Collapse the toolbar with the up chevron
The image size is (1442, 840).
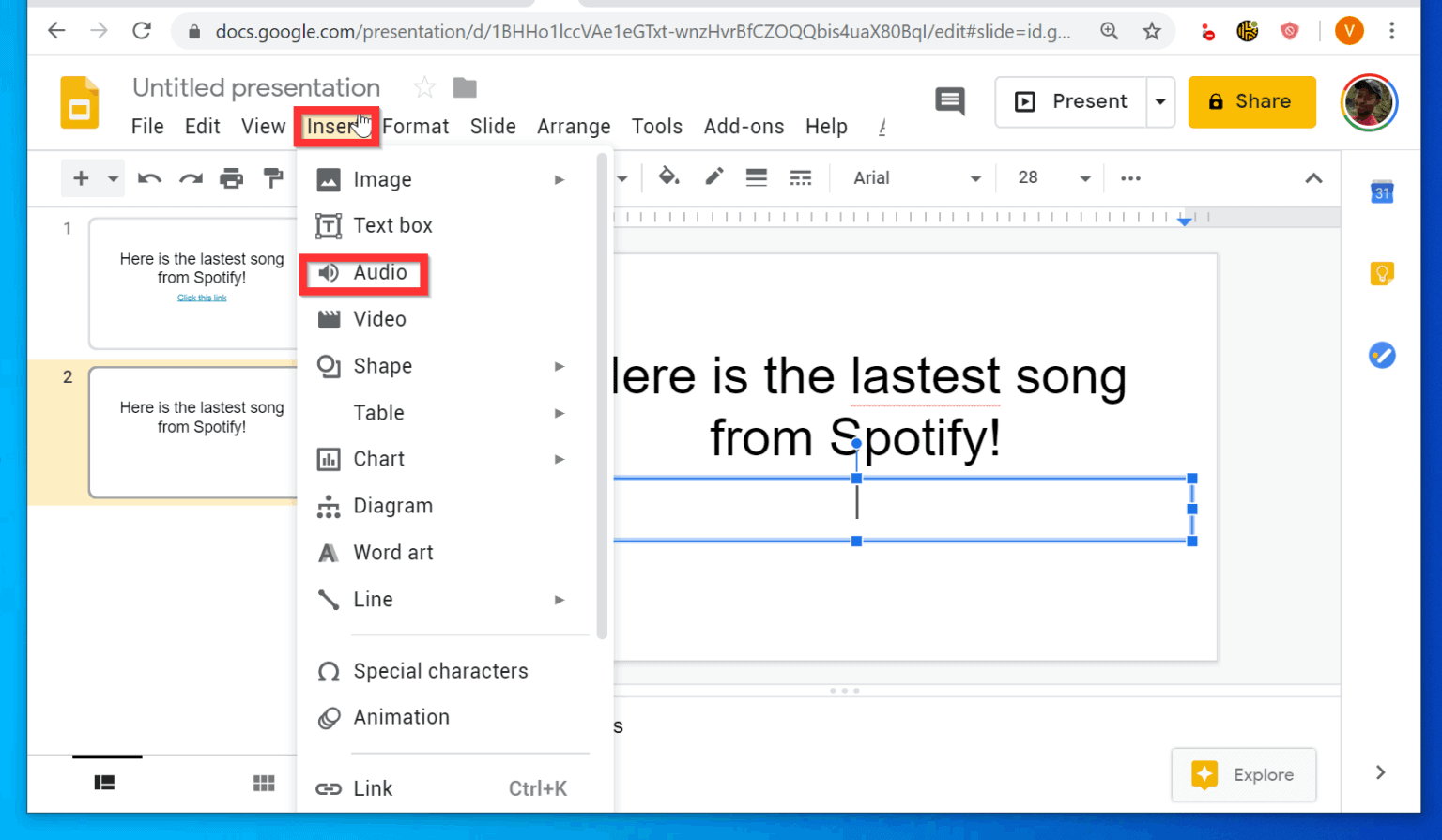tap(1313, 178)
